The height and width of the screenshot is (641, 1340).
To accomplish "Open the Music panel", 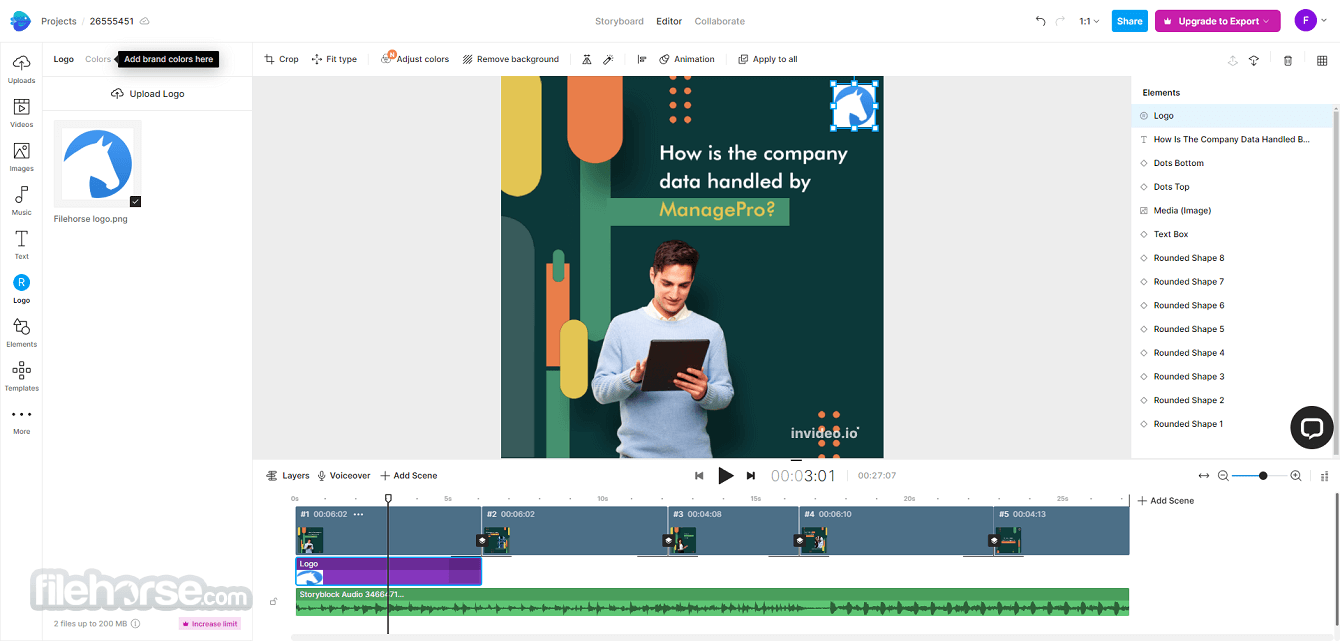I will 21,201.
